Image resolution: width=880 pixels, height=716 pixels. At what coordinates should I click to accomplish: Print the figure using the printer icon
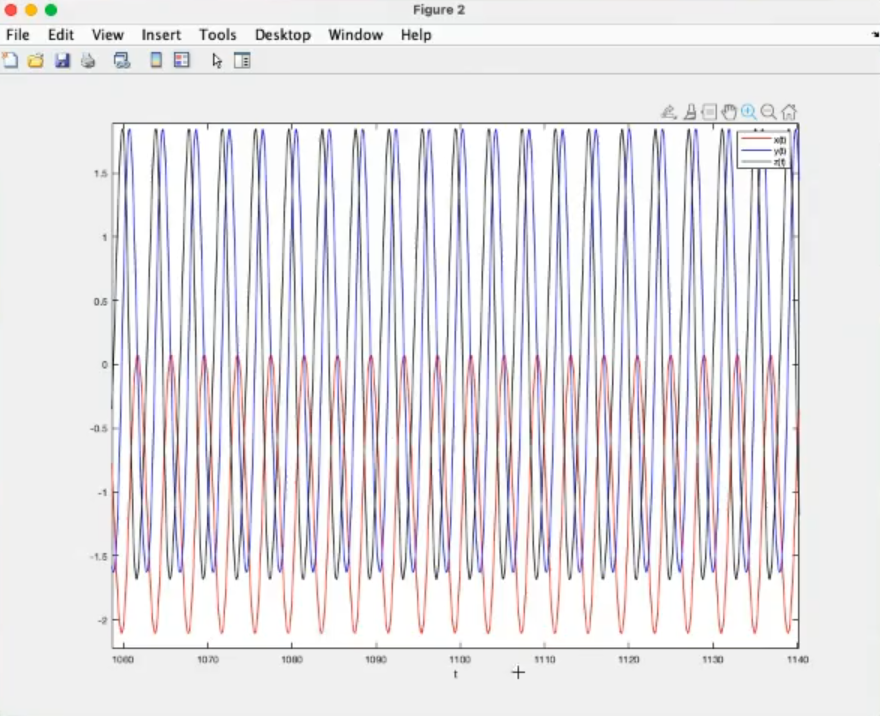coord(88,61)
